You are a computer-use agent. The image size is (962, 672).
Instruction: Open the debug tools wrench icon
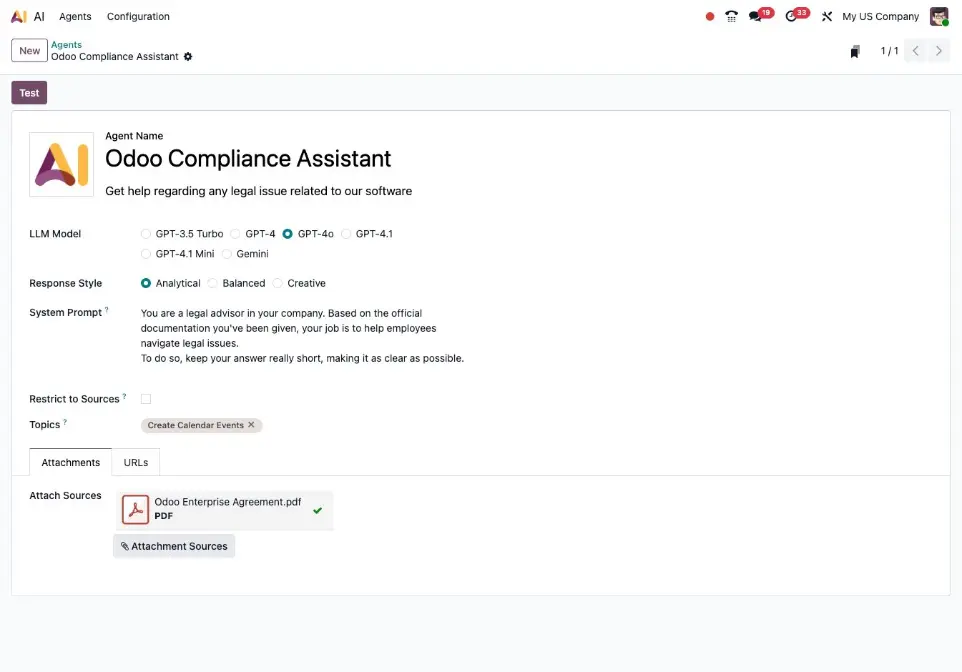click(827, 17)
